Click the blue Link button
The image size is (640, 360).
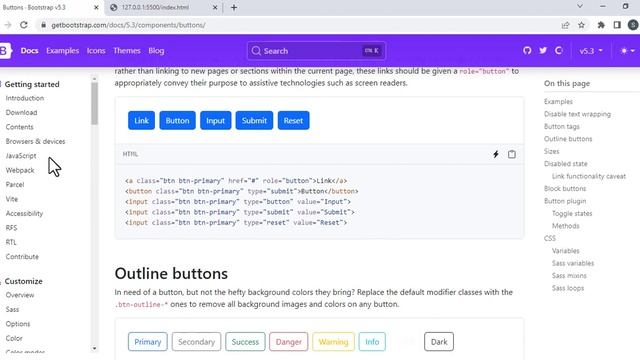pyautogui.click(x=141, y=120)
